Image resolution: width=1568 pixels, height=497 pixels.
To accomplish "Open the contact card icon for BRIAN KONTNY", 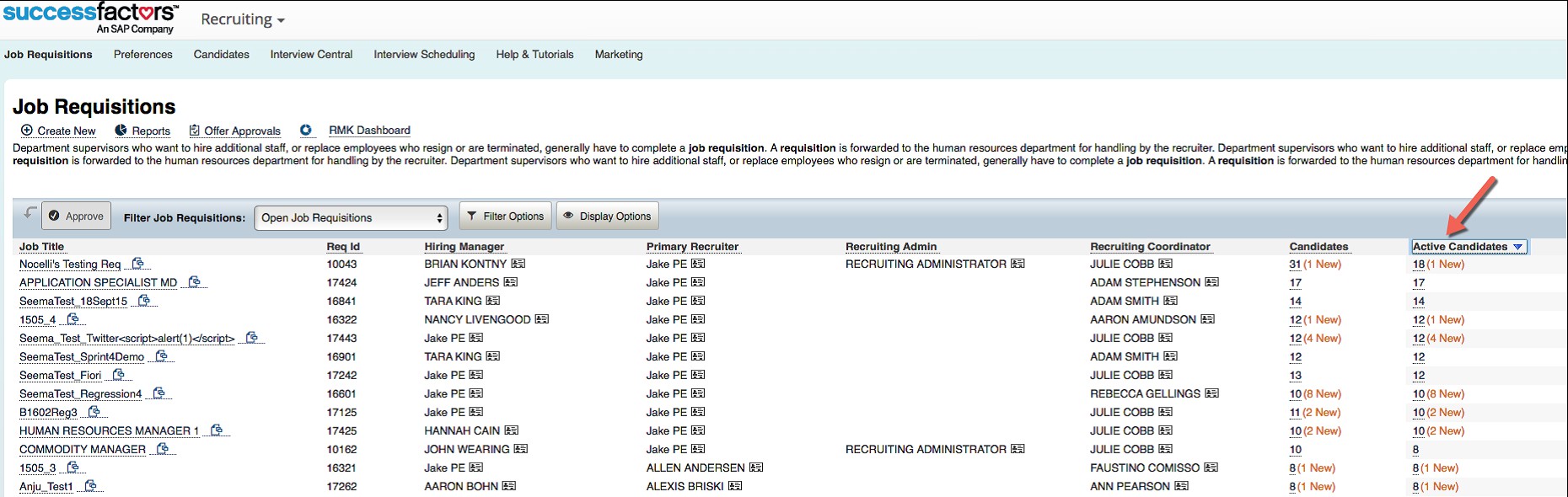I will (x=518, y=264).
